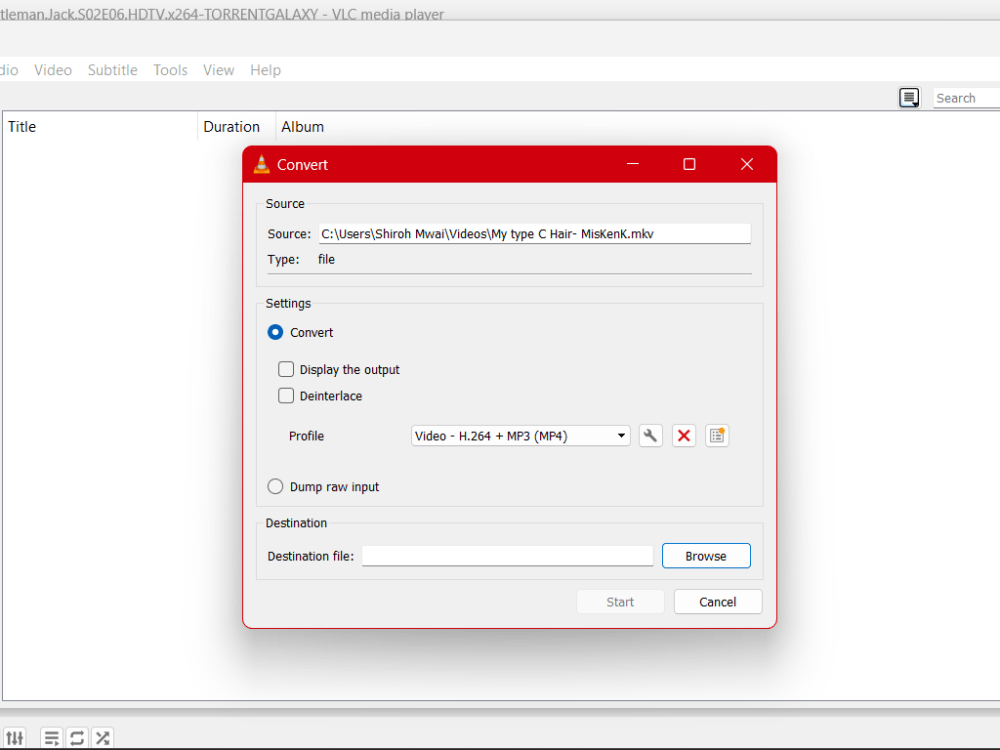Click the Destination file input field
1000x750 pixels.
pyautogui.click(x=507, y=556)
